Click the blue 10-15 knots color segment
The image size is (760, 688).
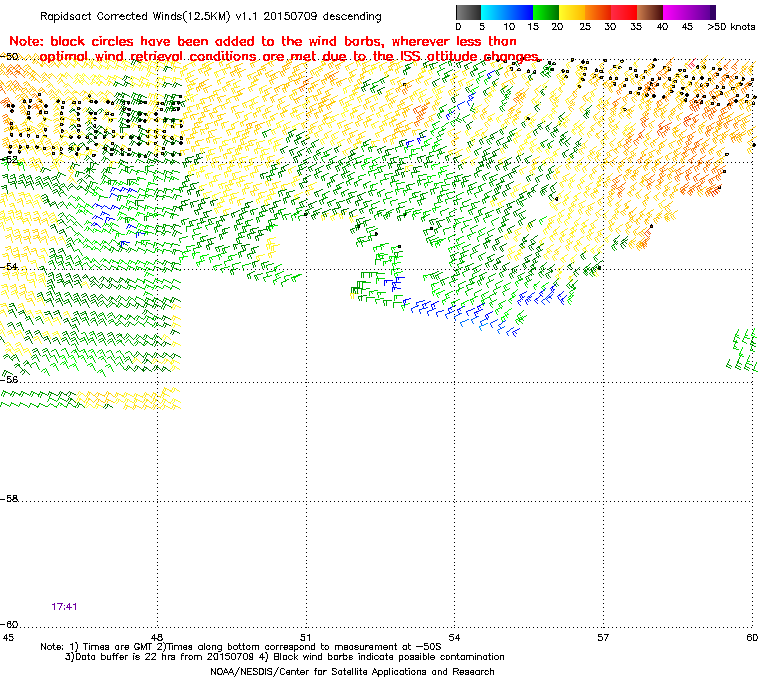pos(520,12)
